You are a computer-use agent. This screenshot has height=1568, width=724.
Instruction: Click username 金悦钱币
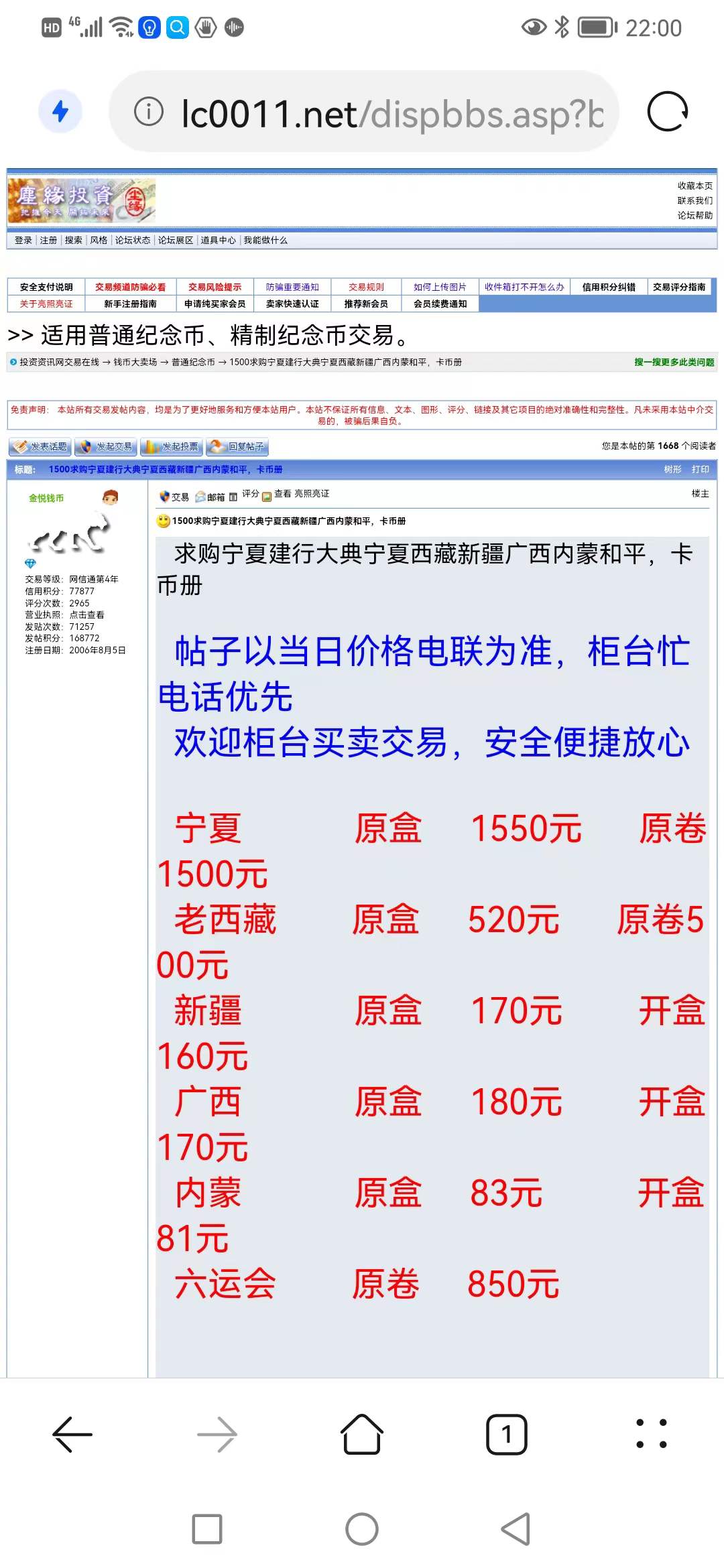tap(46, 498)
